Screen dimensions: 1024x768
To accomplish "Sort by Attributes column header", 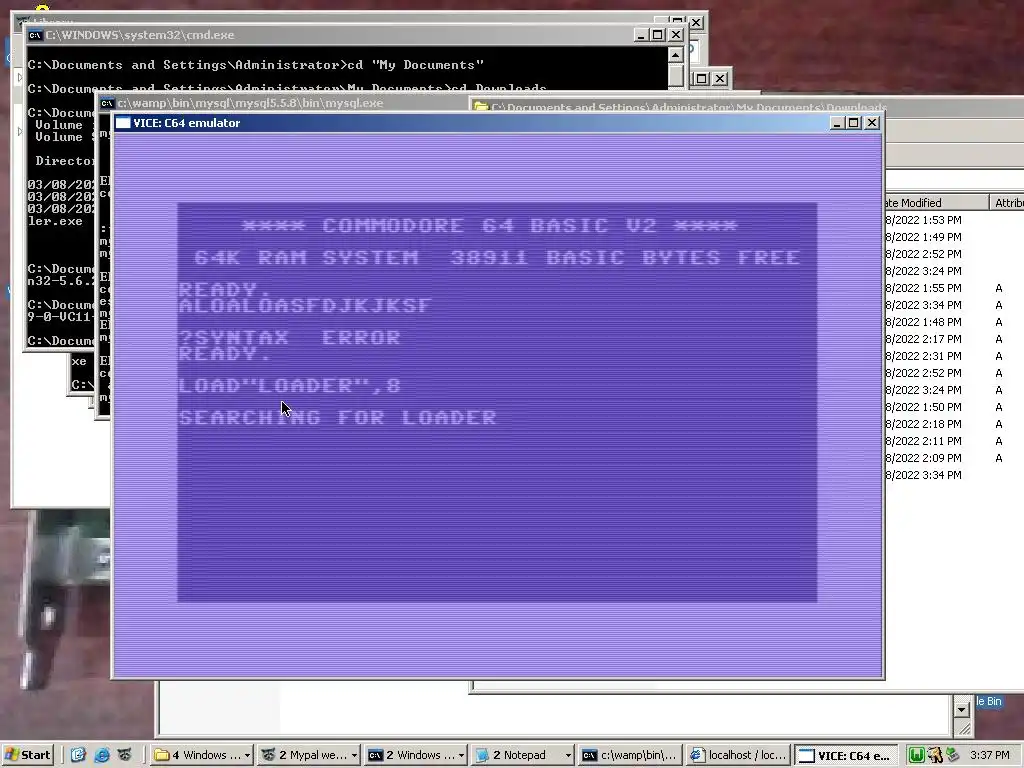I will [1007, 202].
